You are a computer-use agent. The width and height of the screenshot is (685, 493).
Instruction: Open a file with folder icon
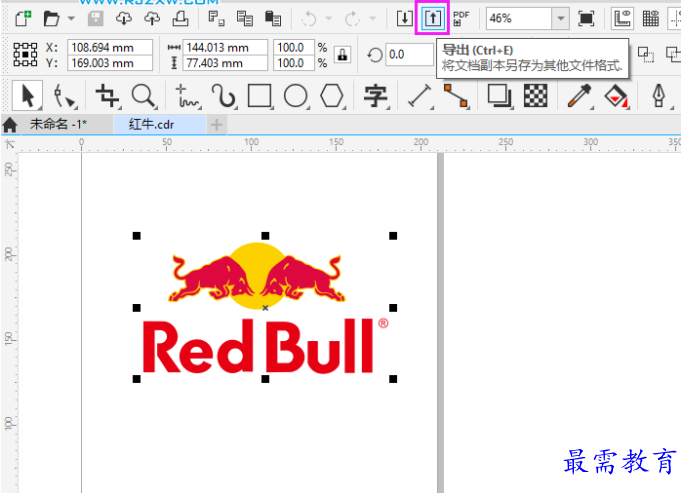[51, 18]
